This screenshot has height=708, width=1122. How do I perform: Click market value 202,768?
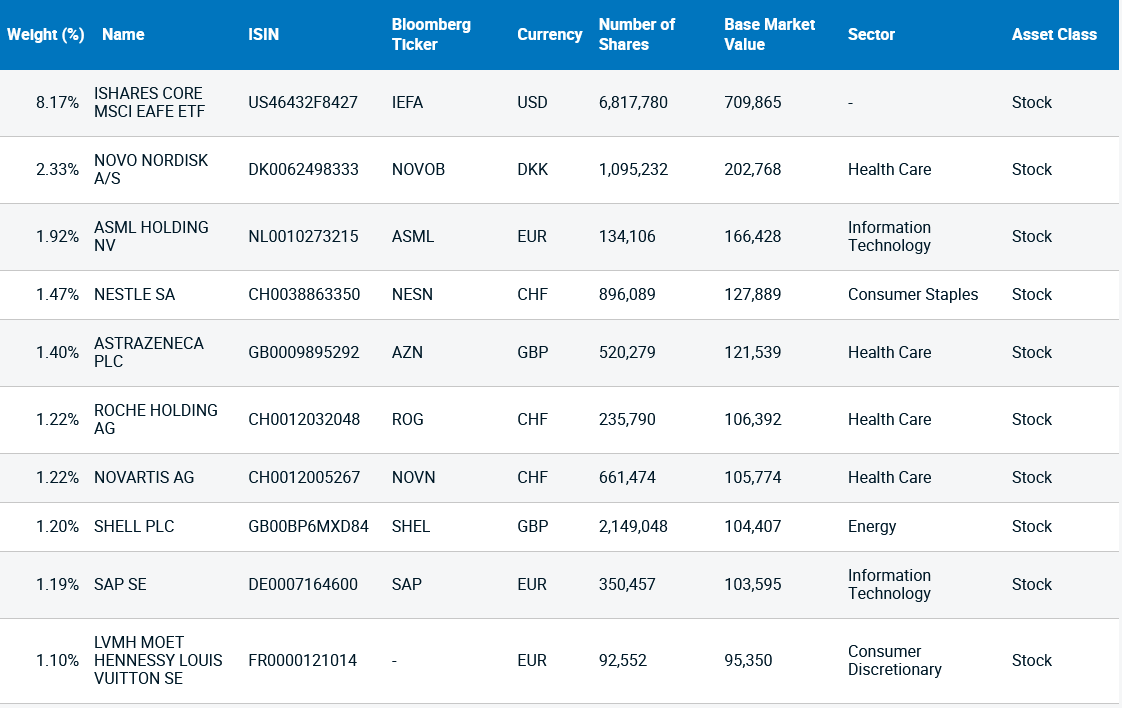pyautogui.click(x=753, y=170)
